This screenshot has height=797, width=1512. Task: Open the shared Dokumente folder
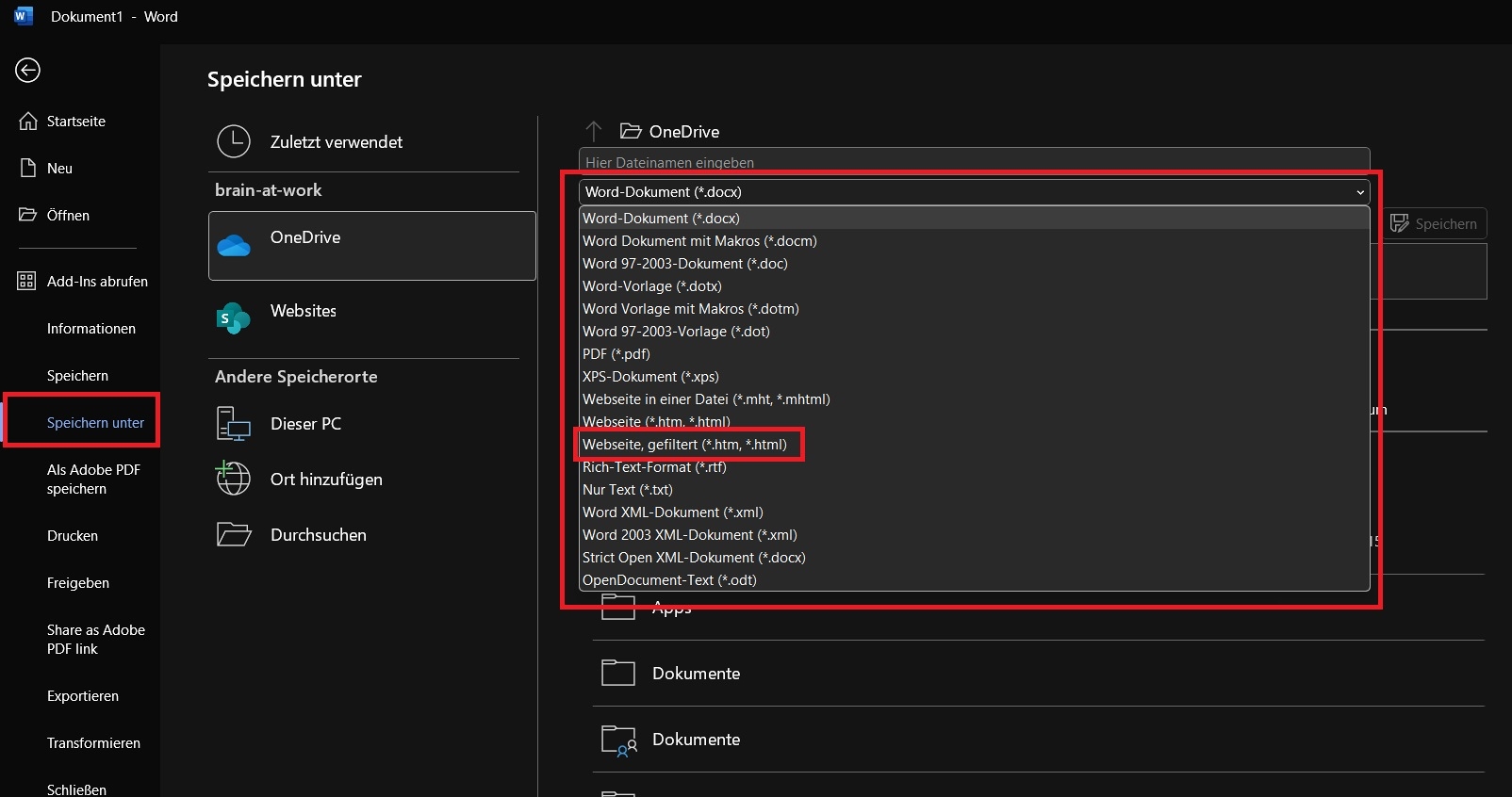pyautogui.click(x=1039, y=740)
